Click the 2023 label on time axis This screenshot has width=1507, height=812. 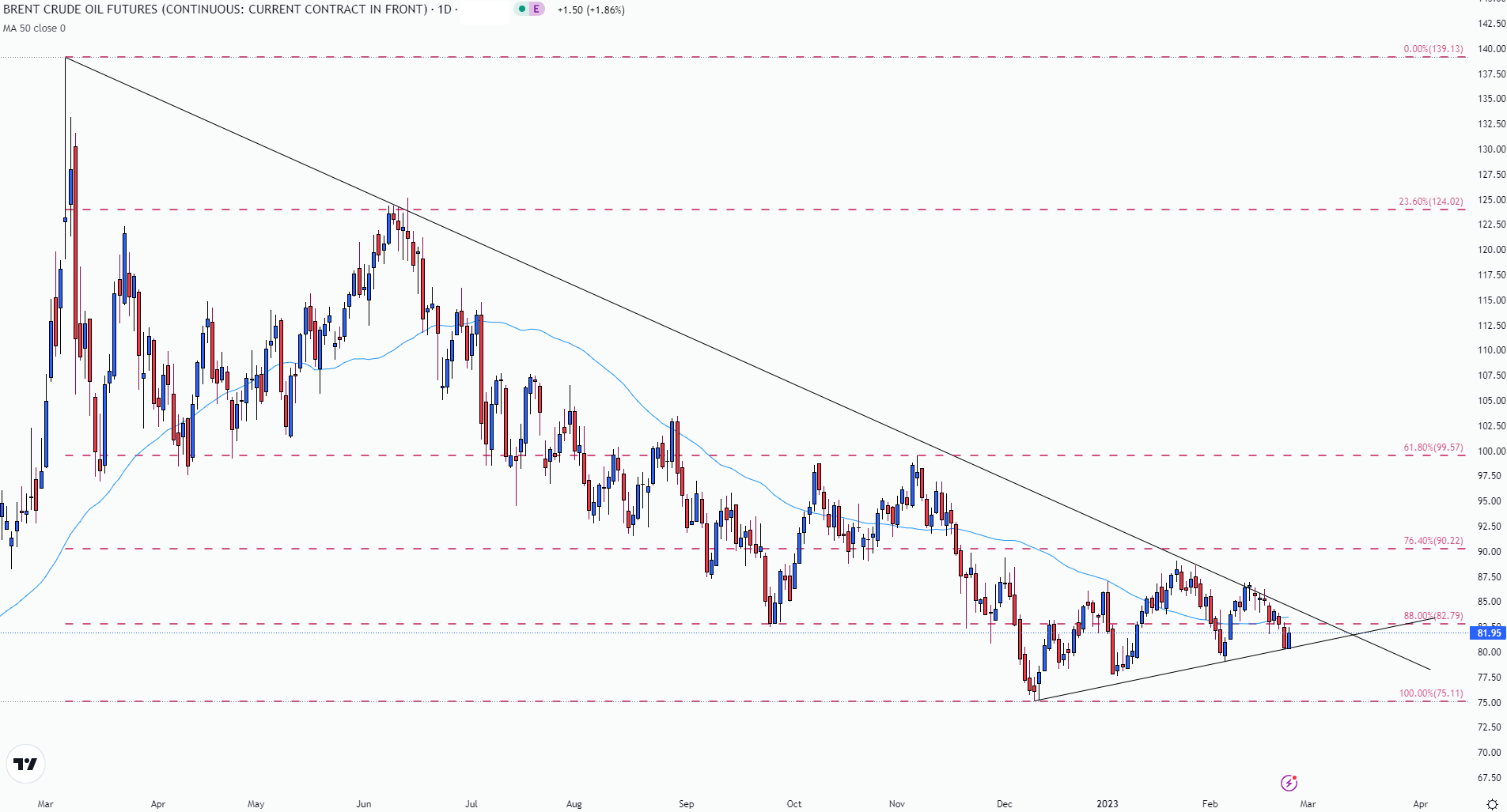pyautogui.click(x=1108, y=804)
